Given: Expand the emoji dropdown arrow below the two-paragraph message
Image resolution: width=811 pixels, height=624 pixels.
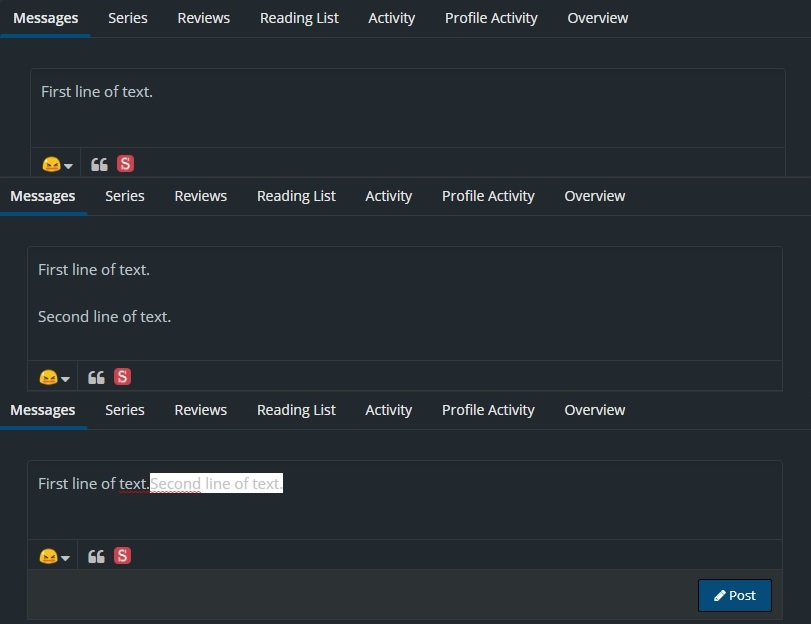Looking at the screenshot, I should tap(66, 379).
